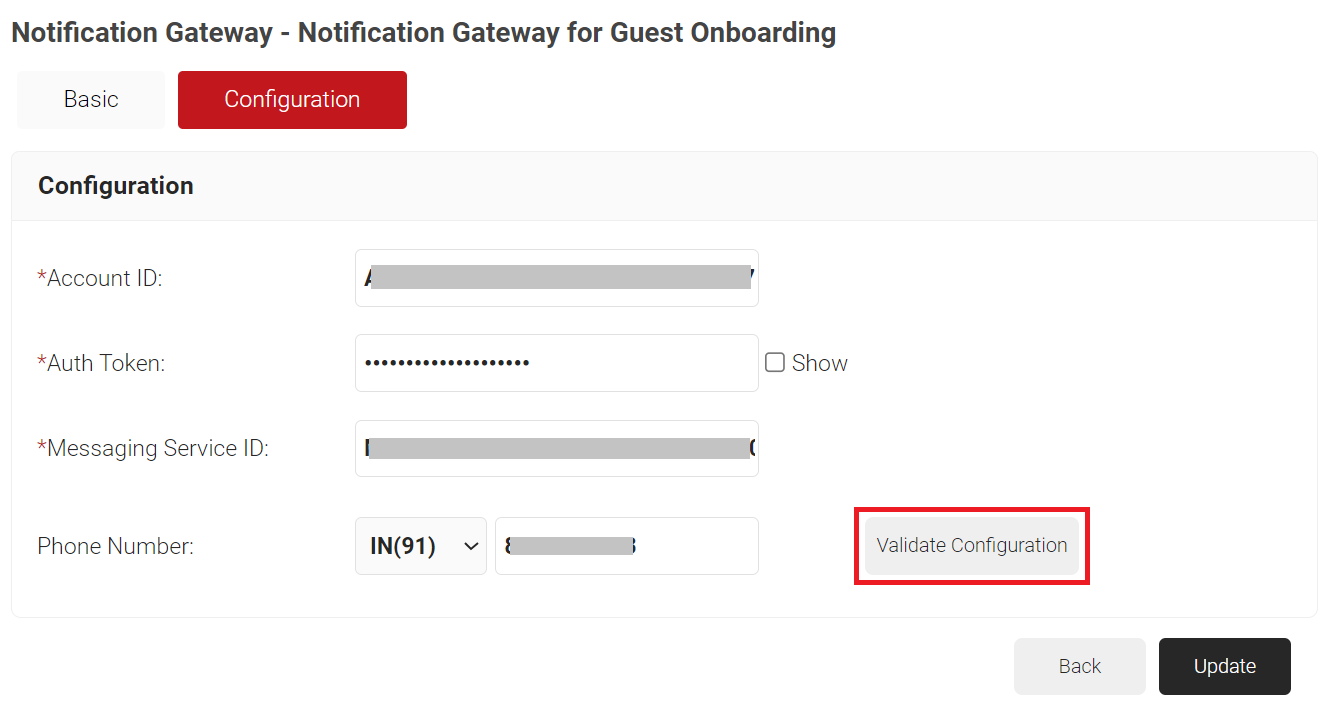This screenshot has height=710, width=1322.
Task: Switch to the Basic tab
Action: click(x=91, y=100)
